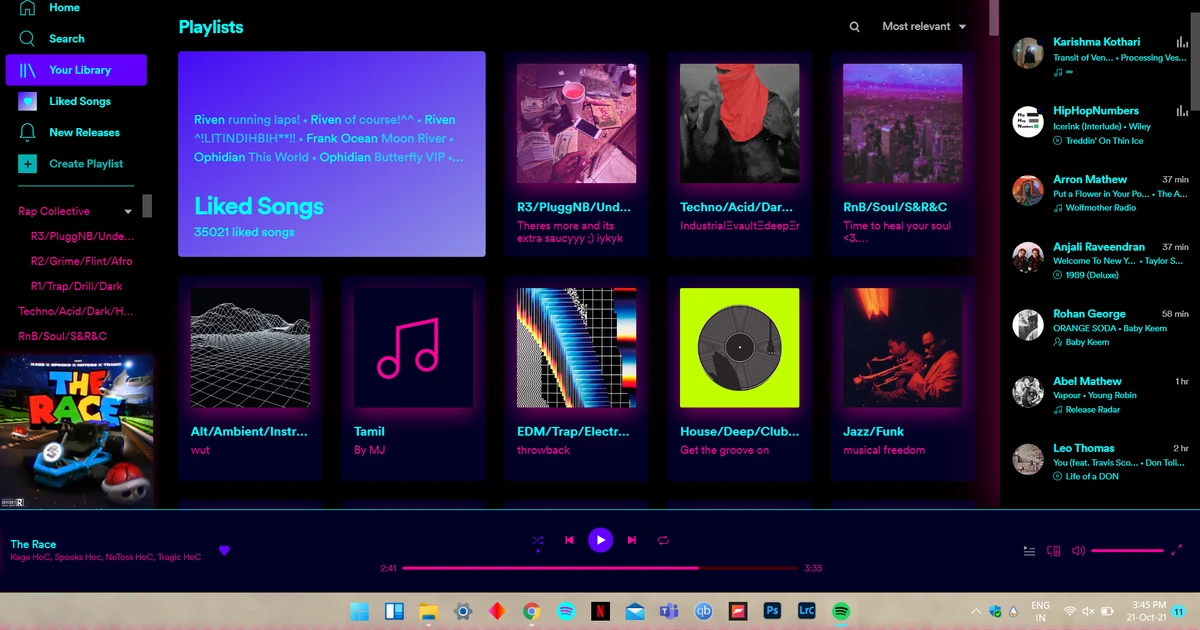The height and width of the screenshot is (630, 1200).
Task: Open the Most relevant sort dropdown
Action: (x=915, y=27)
